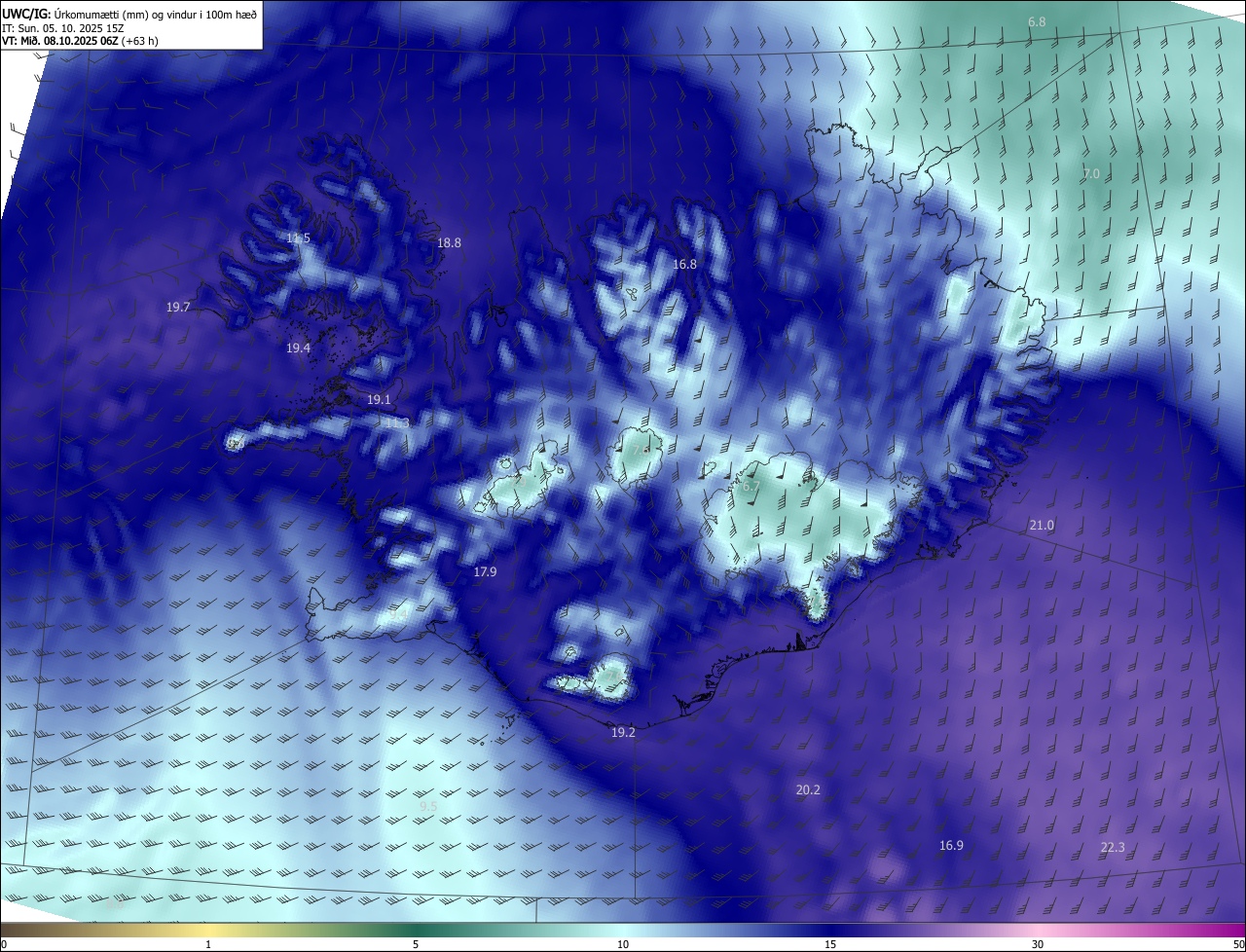Click the value label 16.8
The width and height of the screenshot is (1246, 952).
(685, 265)
